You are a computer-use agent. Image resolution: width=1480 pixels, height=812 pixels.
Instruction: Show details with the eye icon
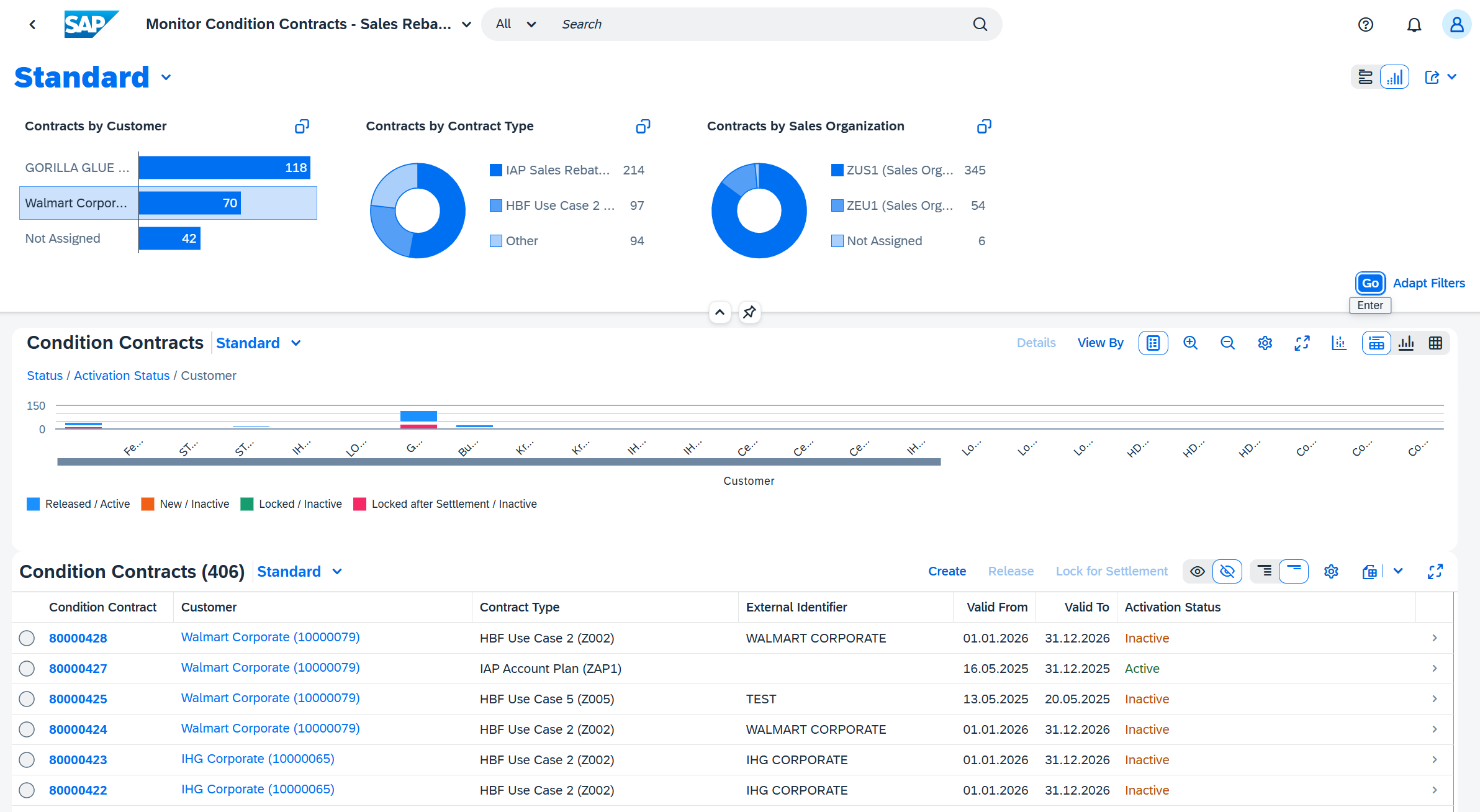coord(1198,572)
